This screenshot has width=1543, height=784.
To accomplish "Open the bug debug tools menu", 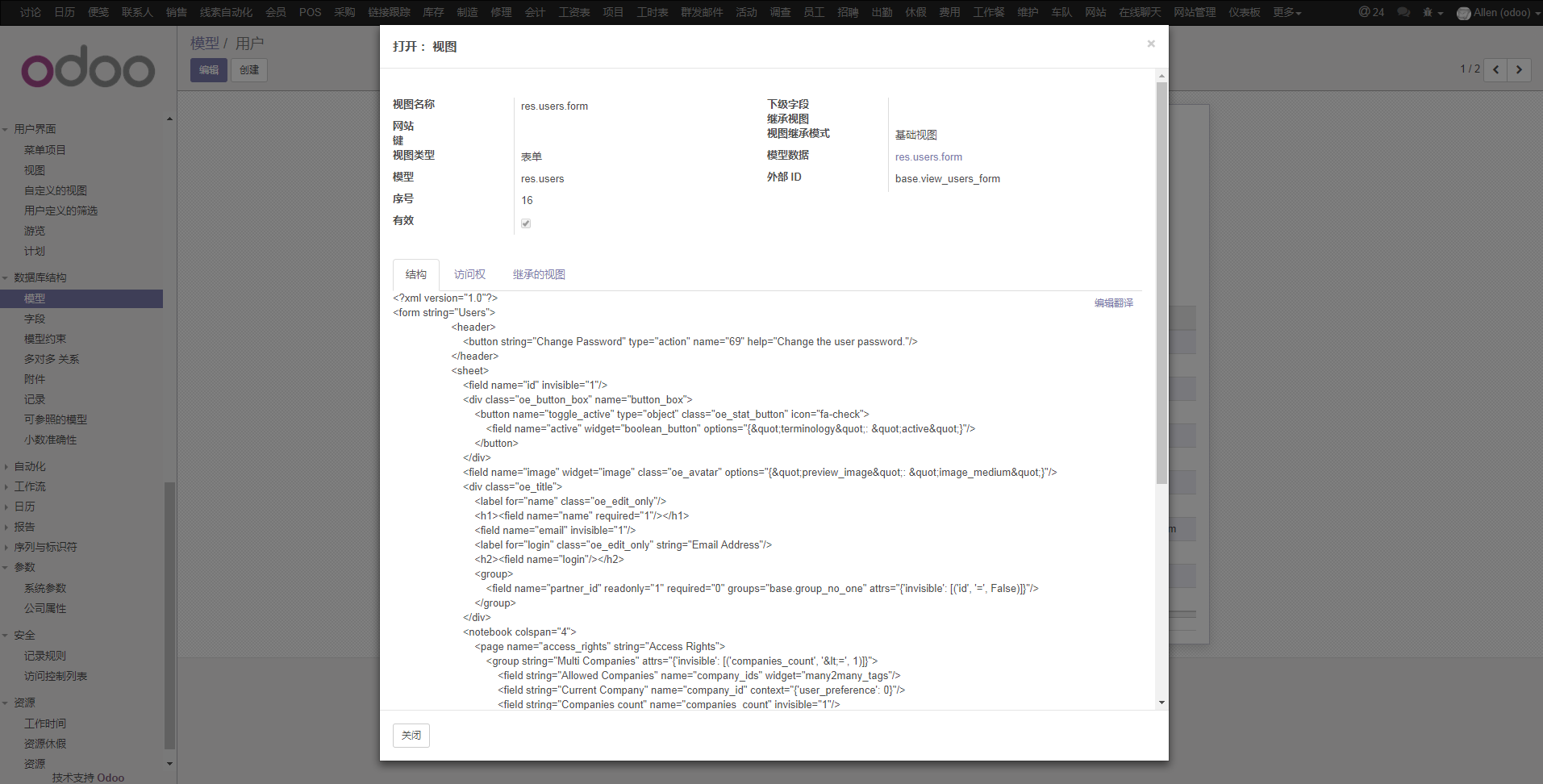I will [1432, 12].
